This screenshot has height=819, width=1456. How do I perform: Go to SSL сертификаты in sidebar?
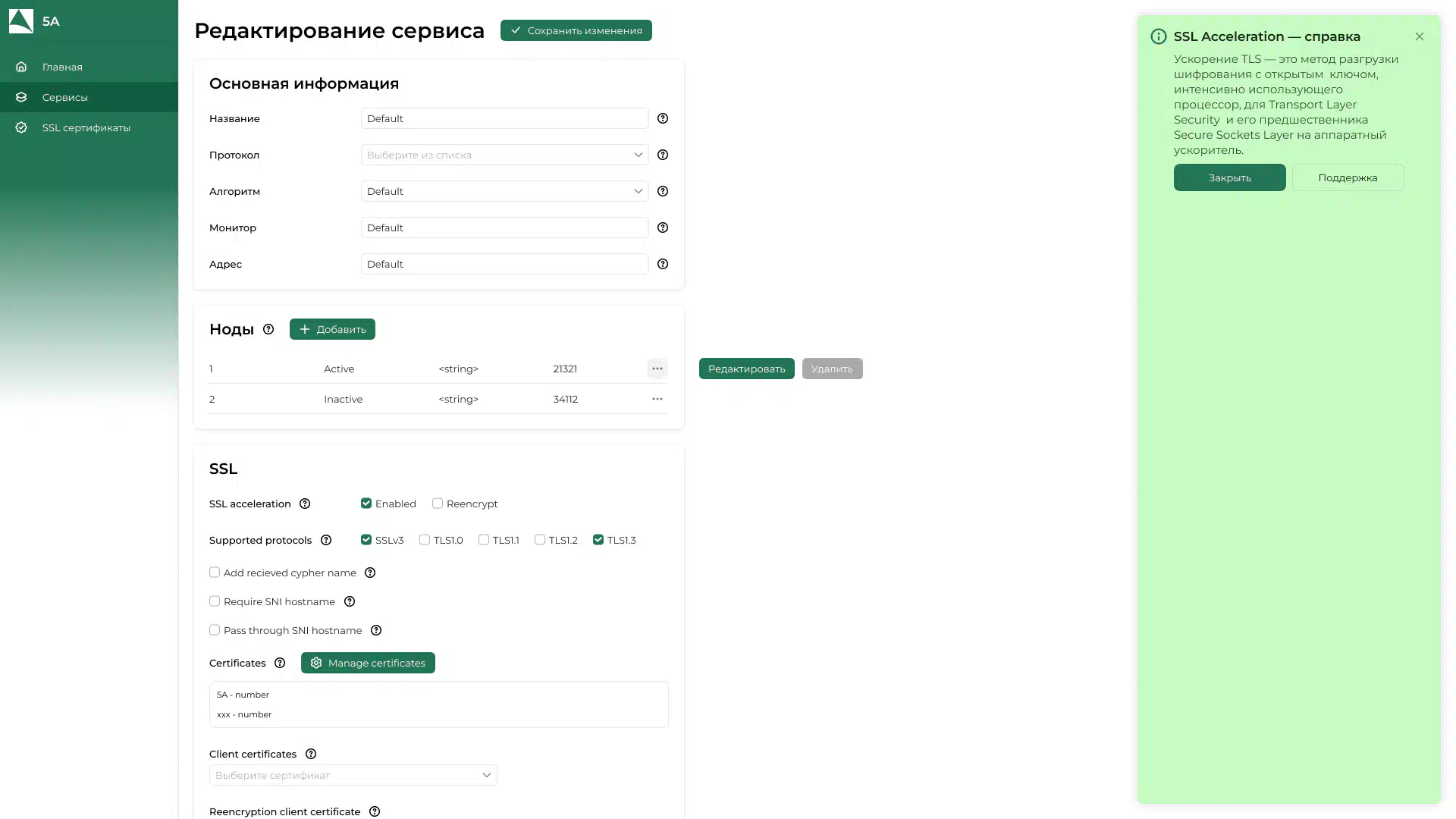tap(86, 127)
